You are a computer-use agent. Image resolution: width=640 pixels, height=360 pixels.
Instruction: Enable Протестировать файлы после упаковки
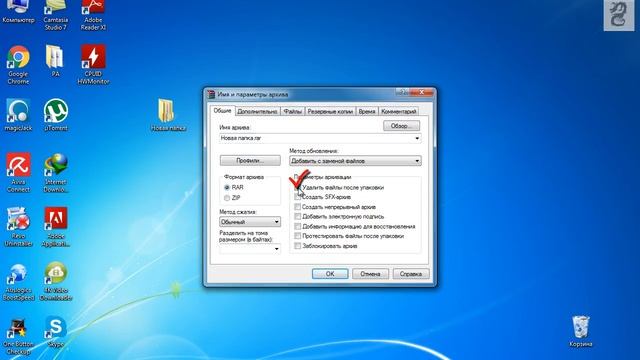(298, 236)
